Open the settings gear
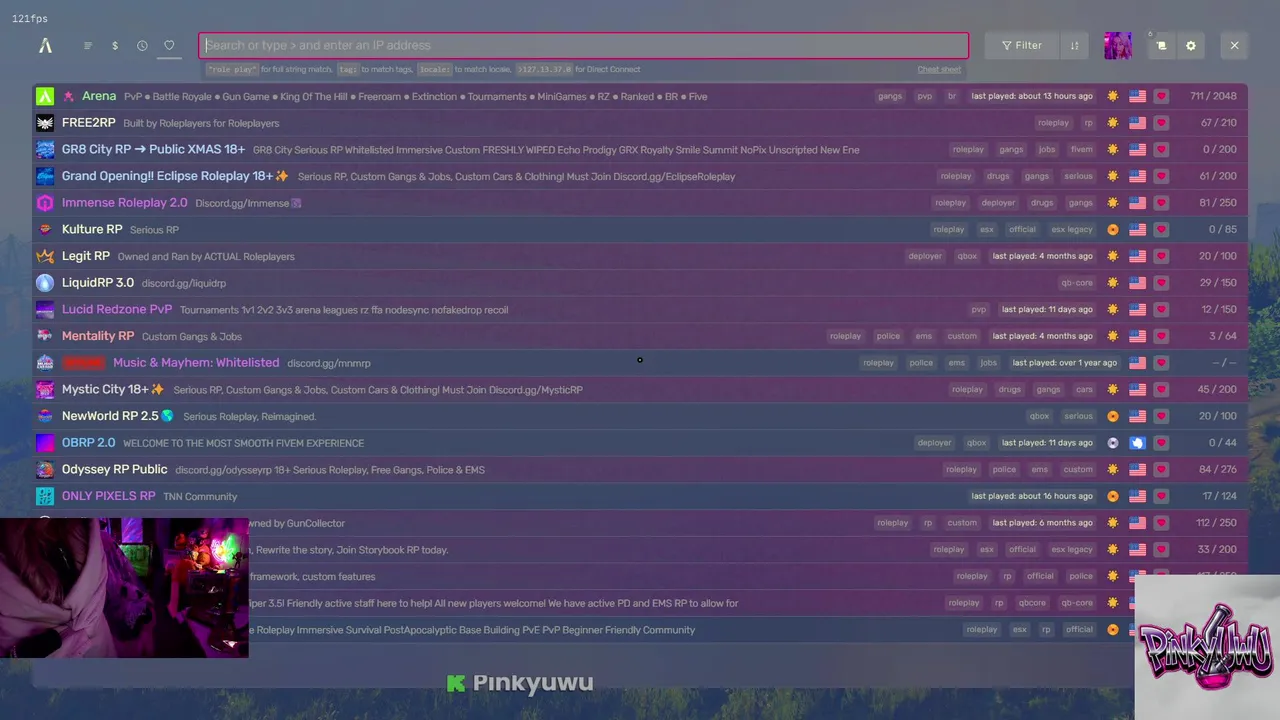 1190,46
